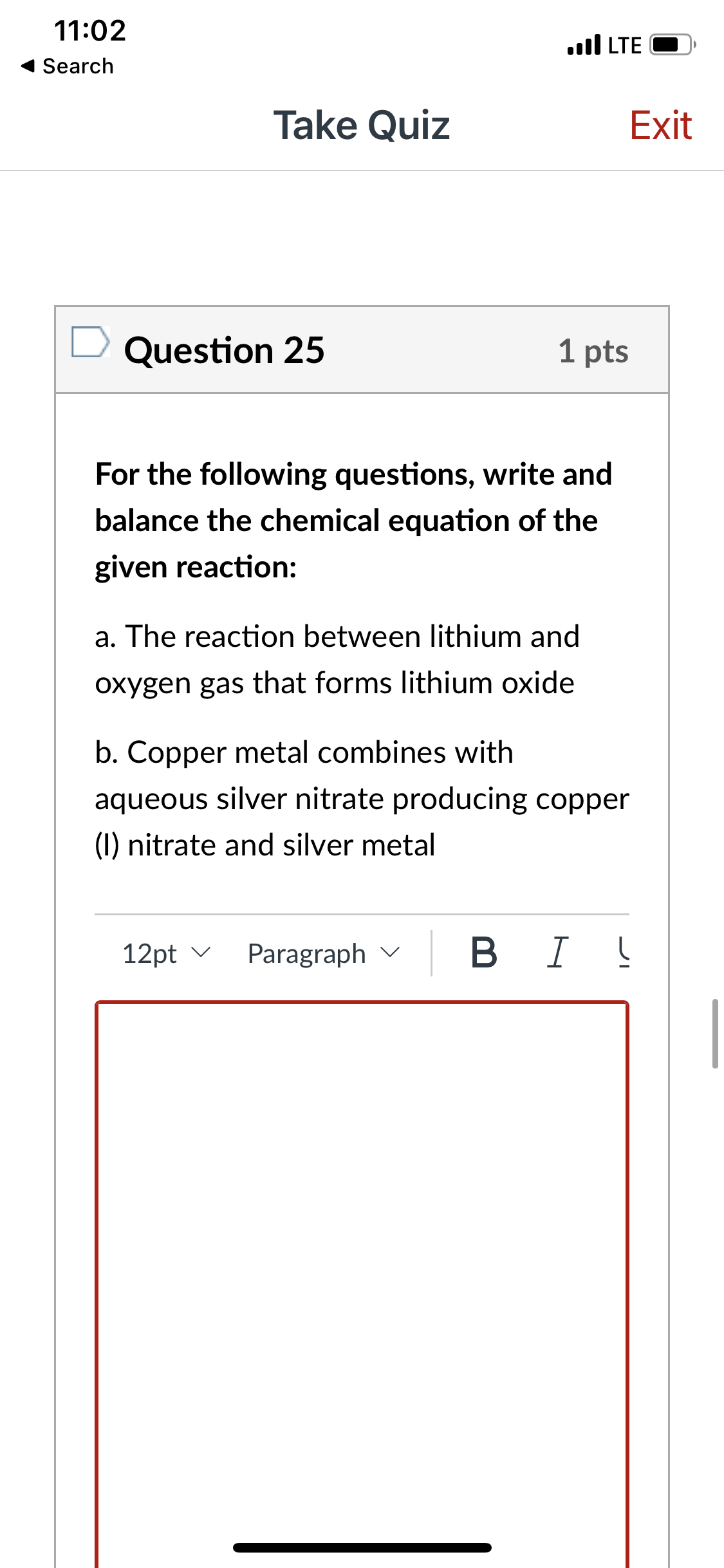Tap the battery icon in the status bar
The height and width of the screenshot is (1568, 724).
point(673,45)
